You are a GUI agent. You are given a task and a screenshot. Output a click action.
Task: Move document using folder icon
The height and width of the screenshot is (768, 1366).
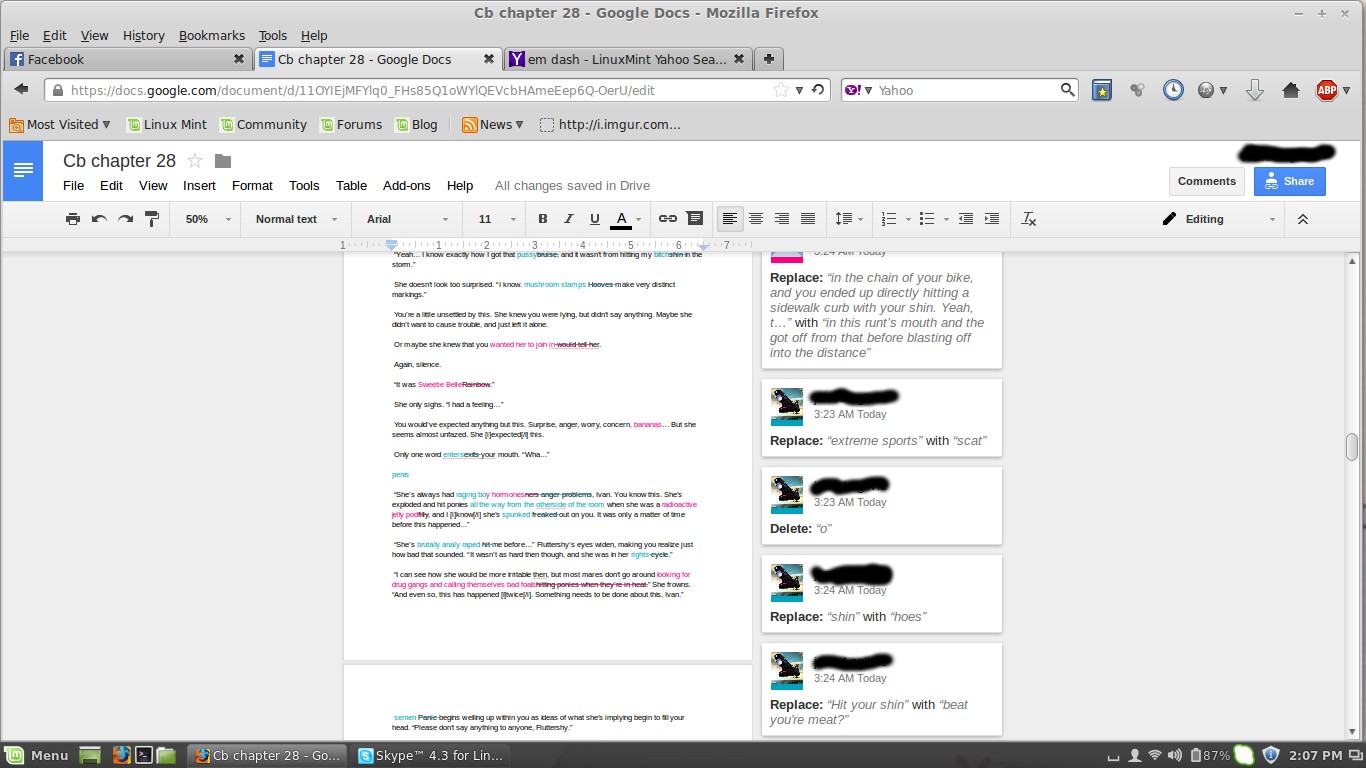click(x=223, y=161)
